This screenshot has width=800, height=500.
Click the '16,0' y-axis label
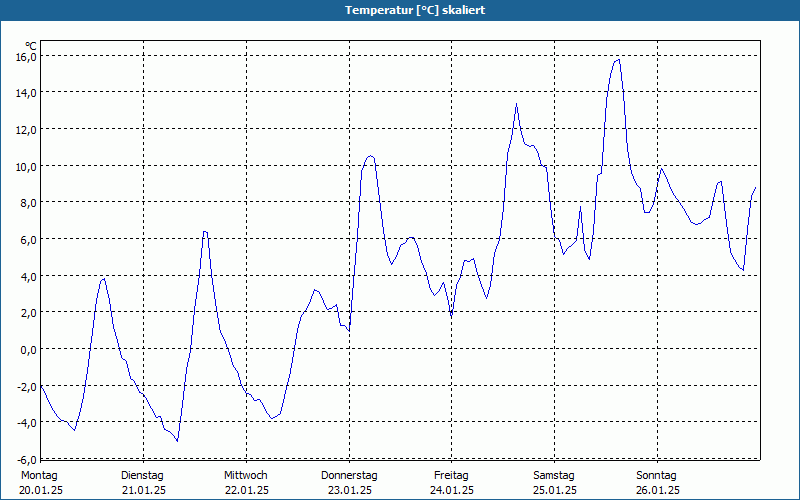tap(27, 56)
